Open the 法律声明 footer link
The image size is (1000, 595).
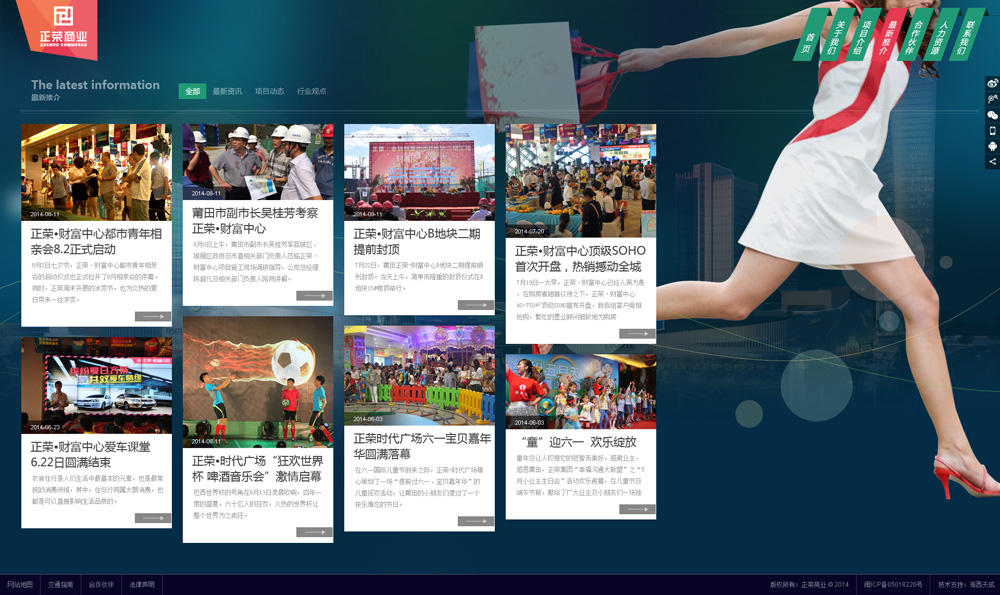pos(142,584)
